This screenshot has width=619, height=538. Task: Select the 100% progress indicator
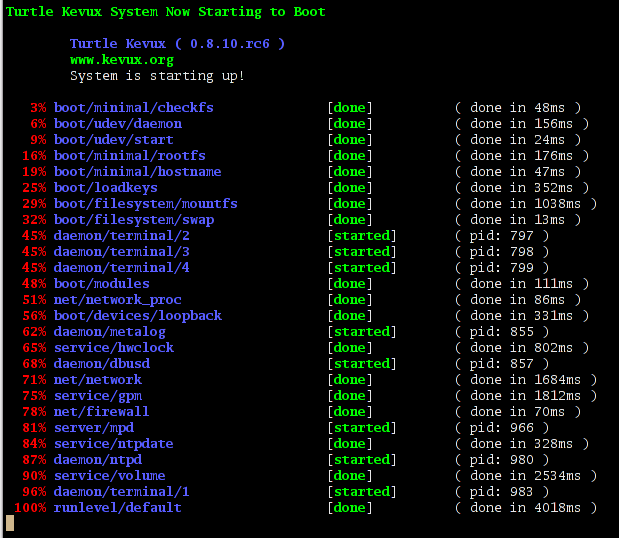(x=30, y=508)
